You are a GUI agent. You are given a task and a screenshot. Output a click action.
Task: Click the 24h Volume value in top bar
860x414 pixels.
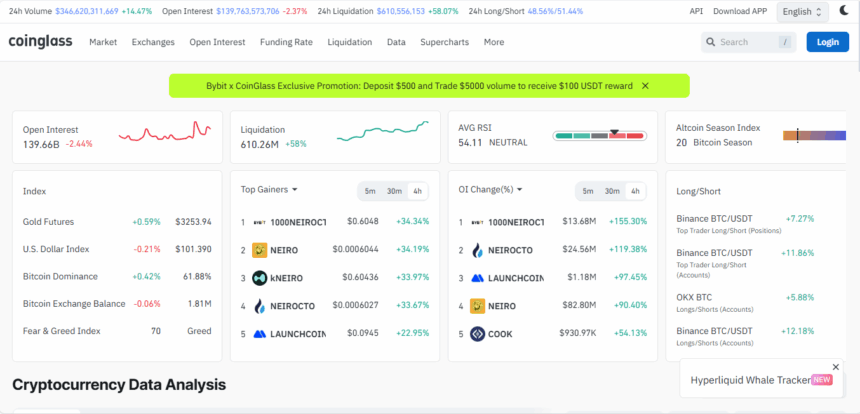[87, 11]
